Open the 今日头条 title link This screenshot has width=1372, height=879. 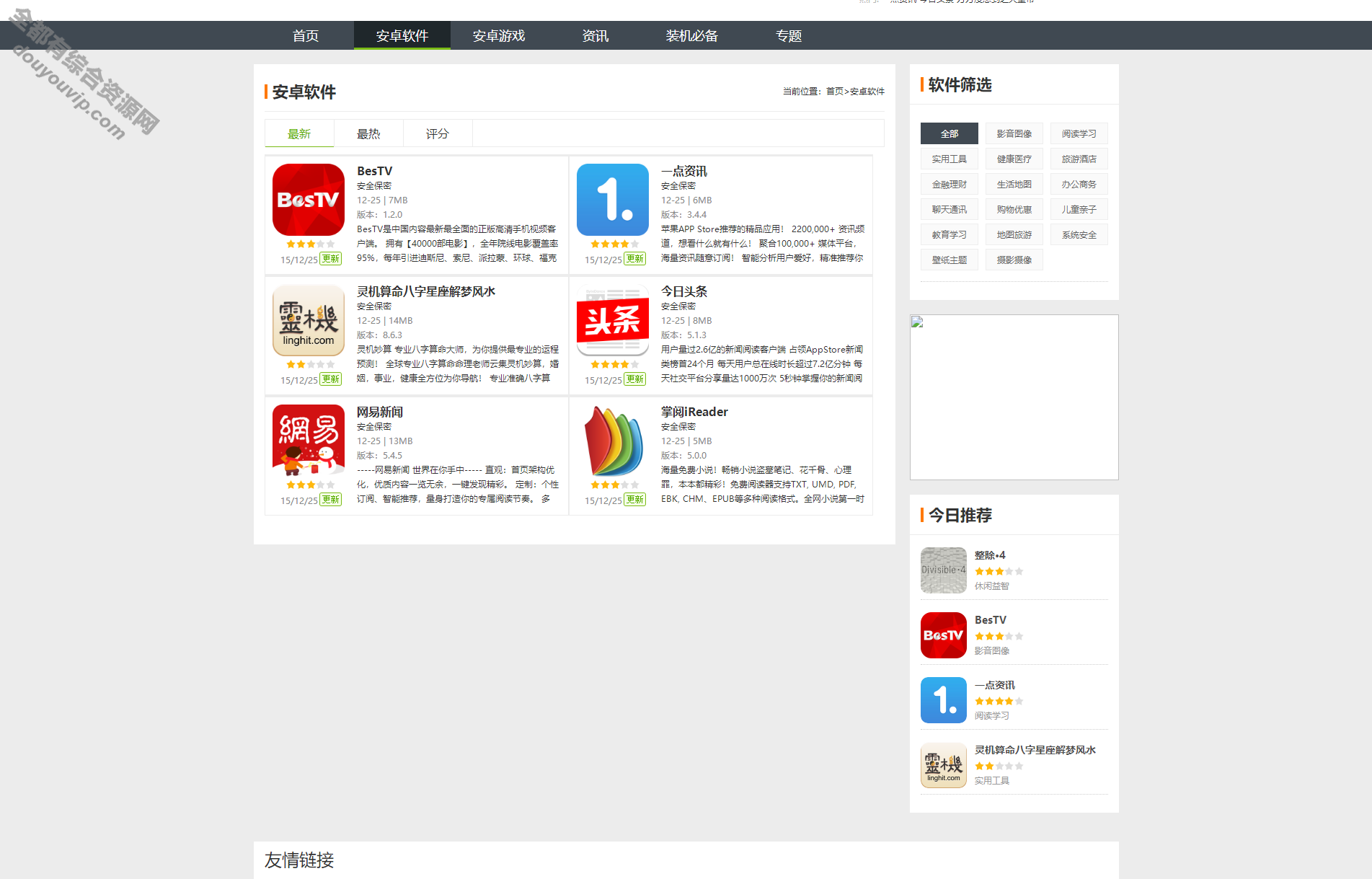pos(684,291)
